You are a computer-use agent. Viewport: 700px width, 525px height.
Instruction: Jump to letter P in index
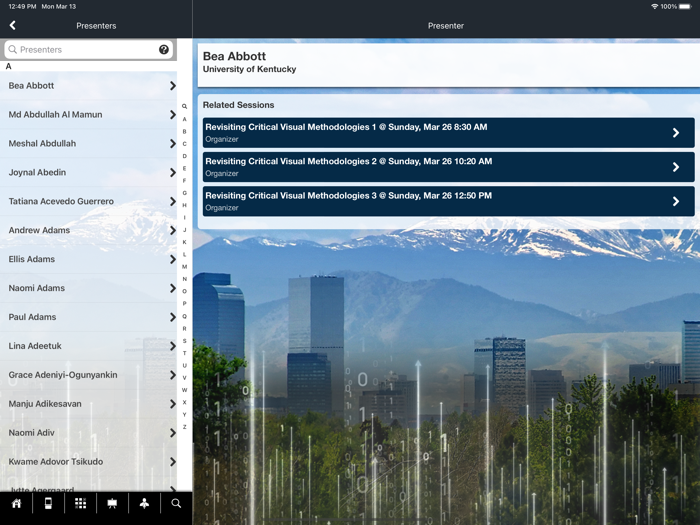coord(184,304)
